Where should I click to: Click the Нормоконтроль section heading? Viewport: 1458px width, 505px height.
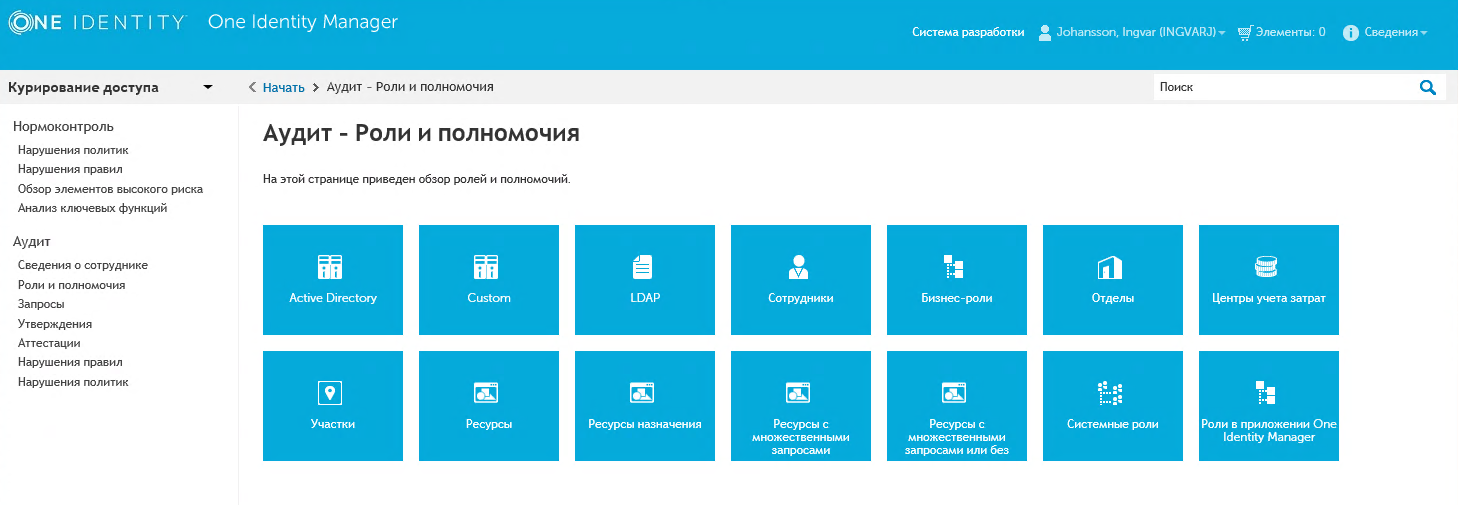63,127
